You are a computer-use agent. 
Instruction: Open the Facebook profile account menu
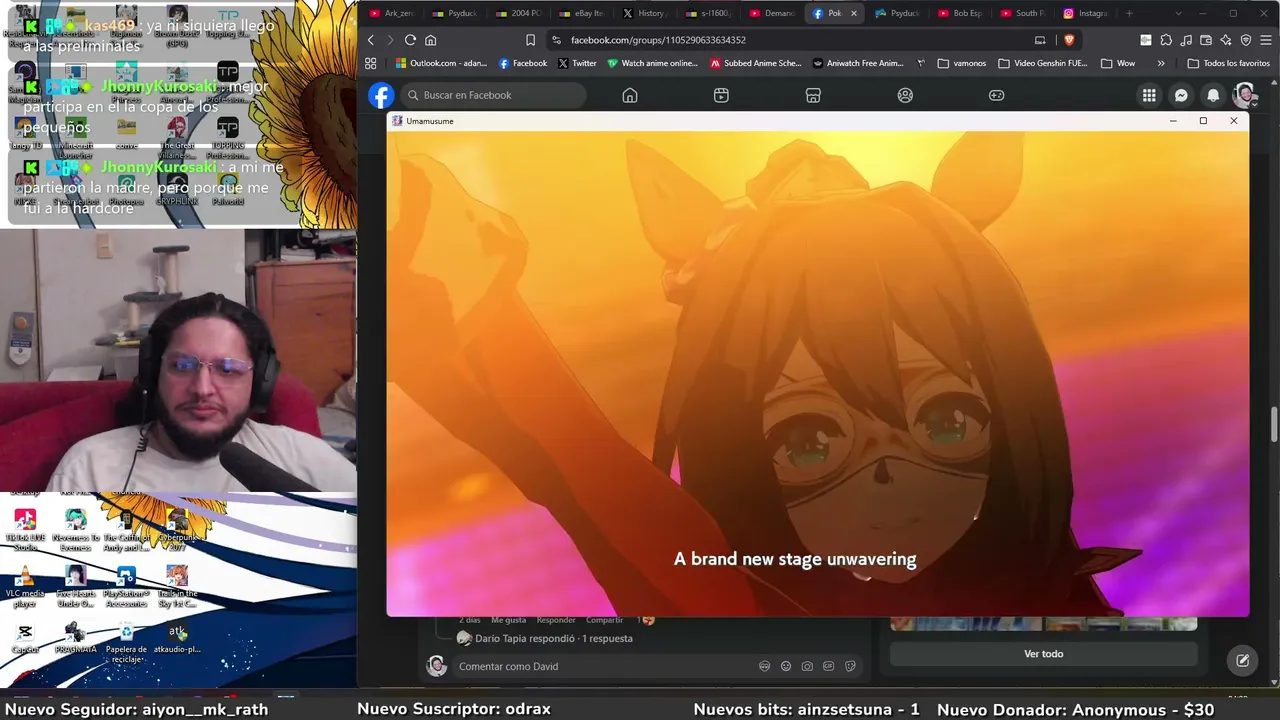[1245, 95]
